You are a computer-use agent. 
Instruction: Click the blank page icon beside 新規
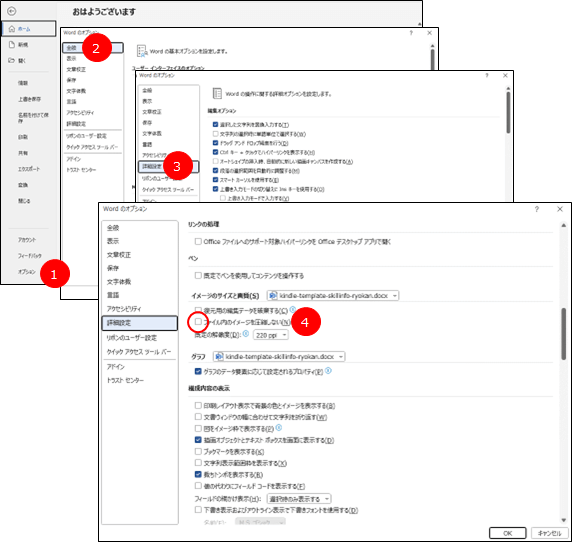coord(12,44)
